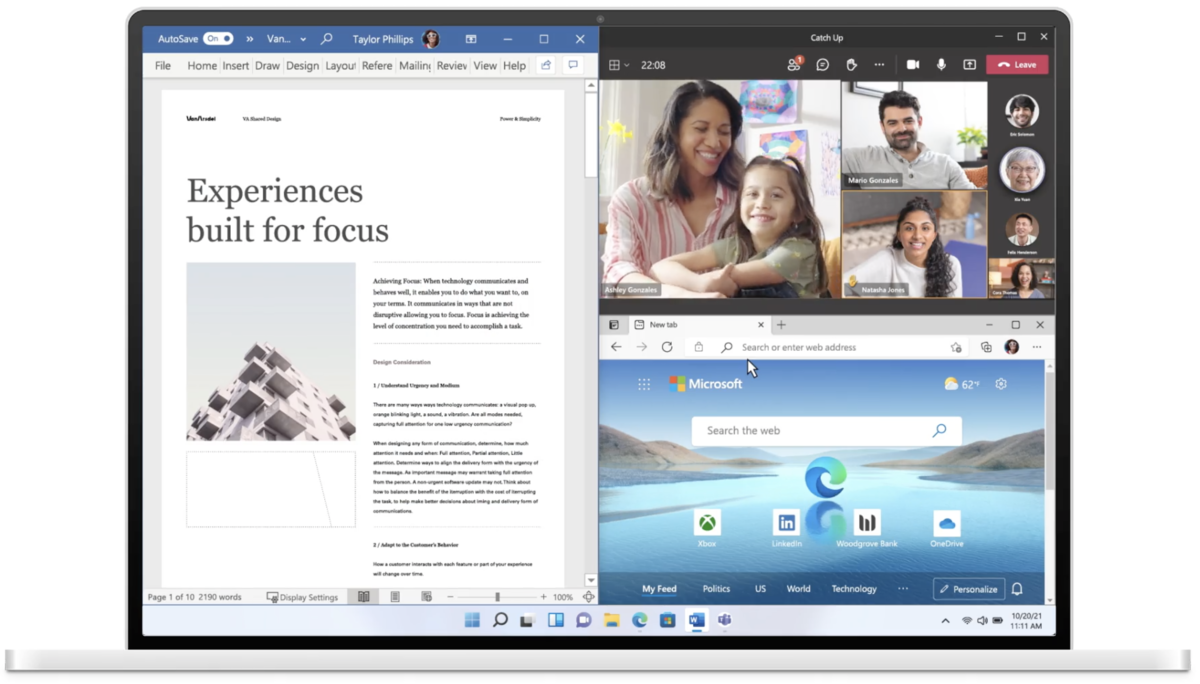Click Word scrollbar up arrow
1200x684 pixels.
(591, 86)
